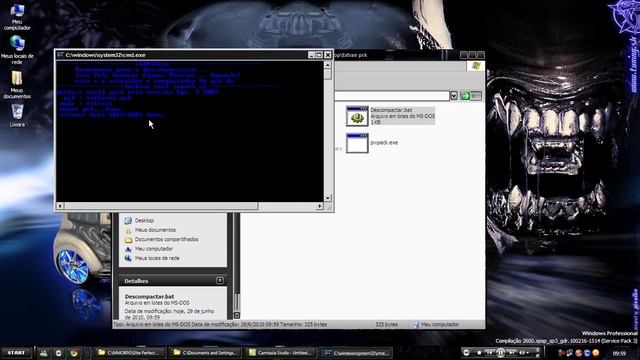Viewport: 640px width, 360px height.
Task: Click the blue round system tray icon
Action: click(587, 353)
